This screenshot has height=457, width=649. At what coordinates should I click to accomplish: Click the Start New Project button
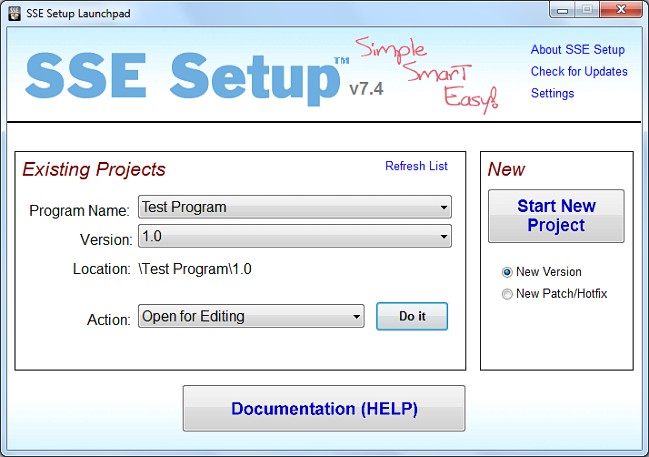pyautogui.click(x=556, y=216)
